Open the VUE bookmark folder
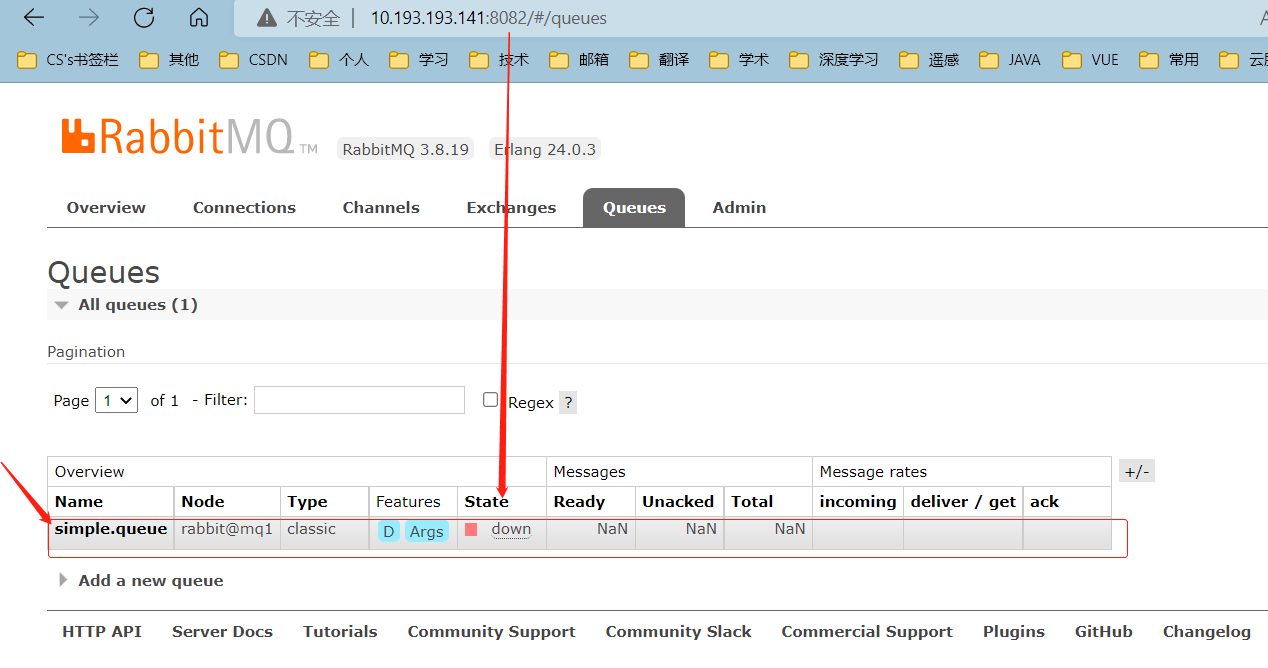This screenshot has height=668, width=1268. (x=1091, y=60)
